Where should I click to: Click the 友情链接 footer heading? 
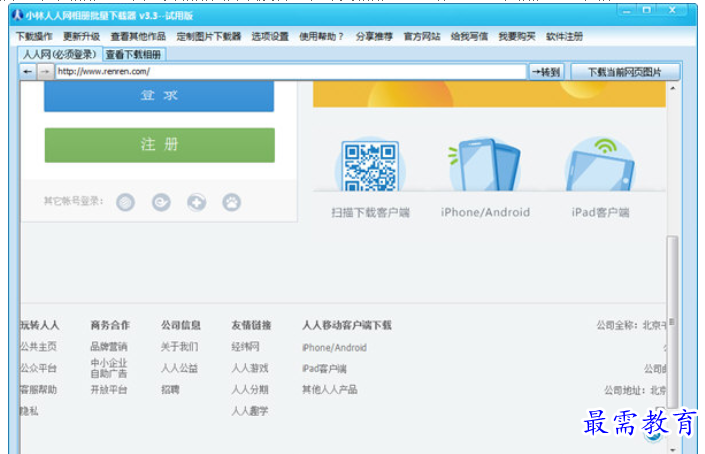tap(251, 325)
